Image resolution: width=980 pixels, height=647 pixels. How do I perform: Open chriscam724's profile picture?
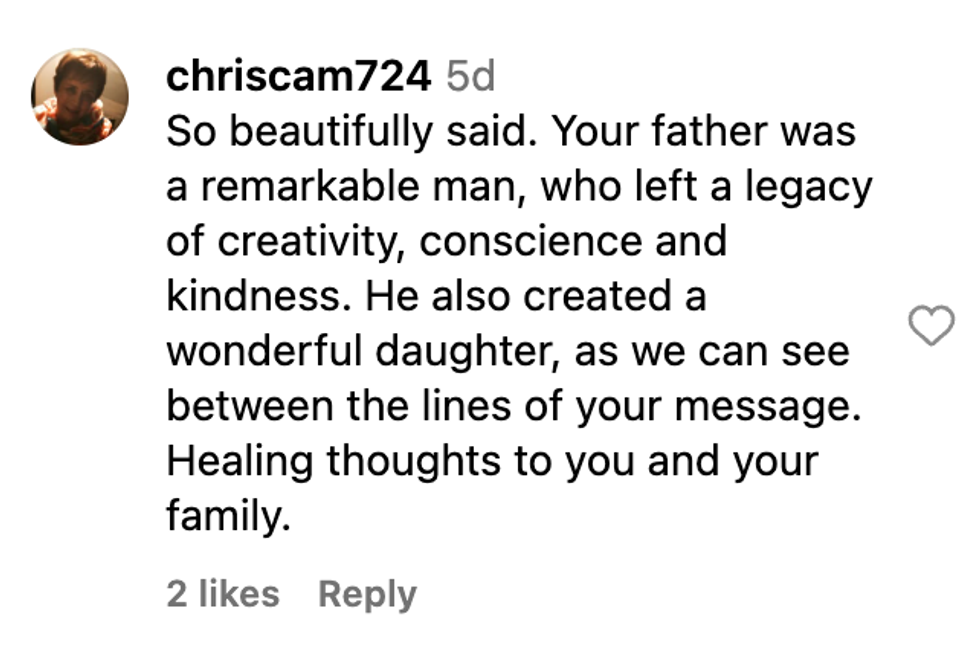[x=80, y=97]
